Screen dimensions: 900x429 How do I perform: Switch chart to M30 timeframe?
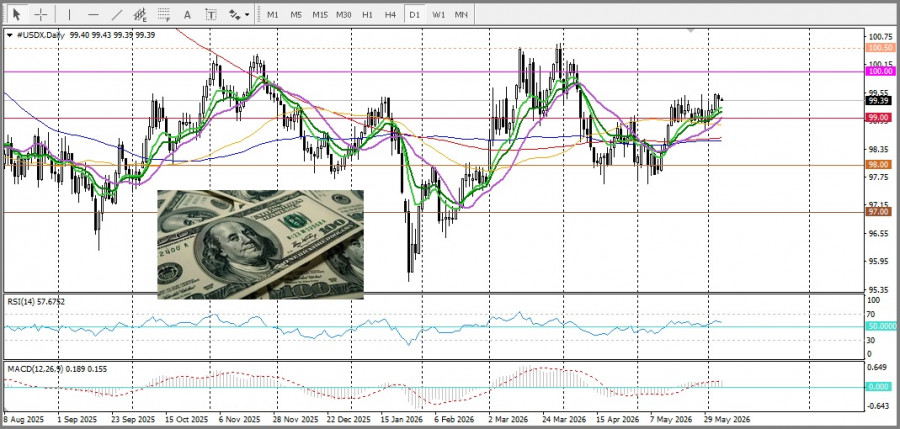(x=344, y=15)
